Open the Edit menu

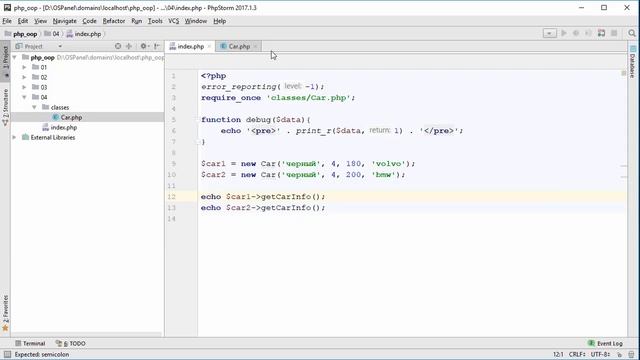click(x=23, y=21)
